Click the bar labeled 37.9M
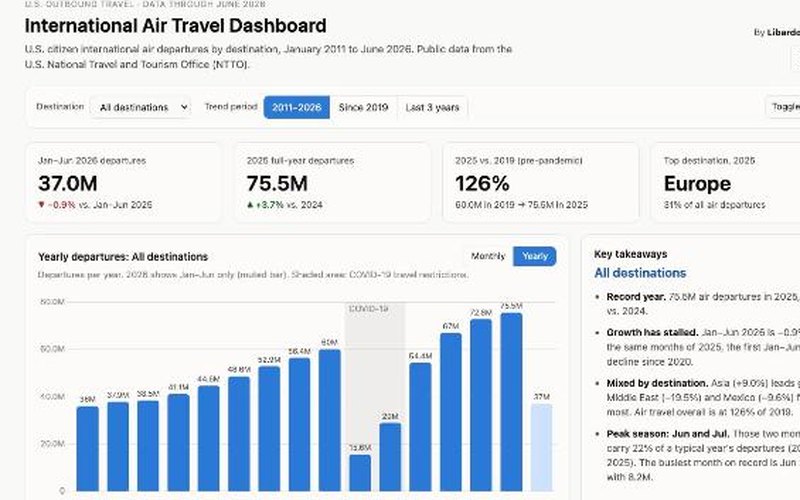 [118, 446]
